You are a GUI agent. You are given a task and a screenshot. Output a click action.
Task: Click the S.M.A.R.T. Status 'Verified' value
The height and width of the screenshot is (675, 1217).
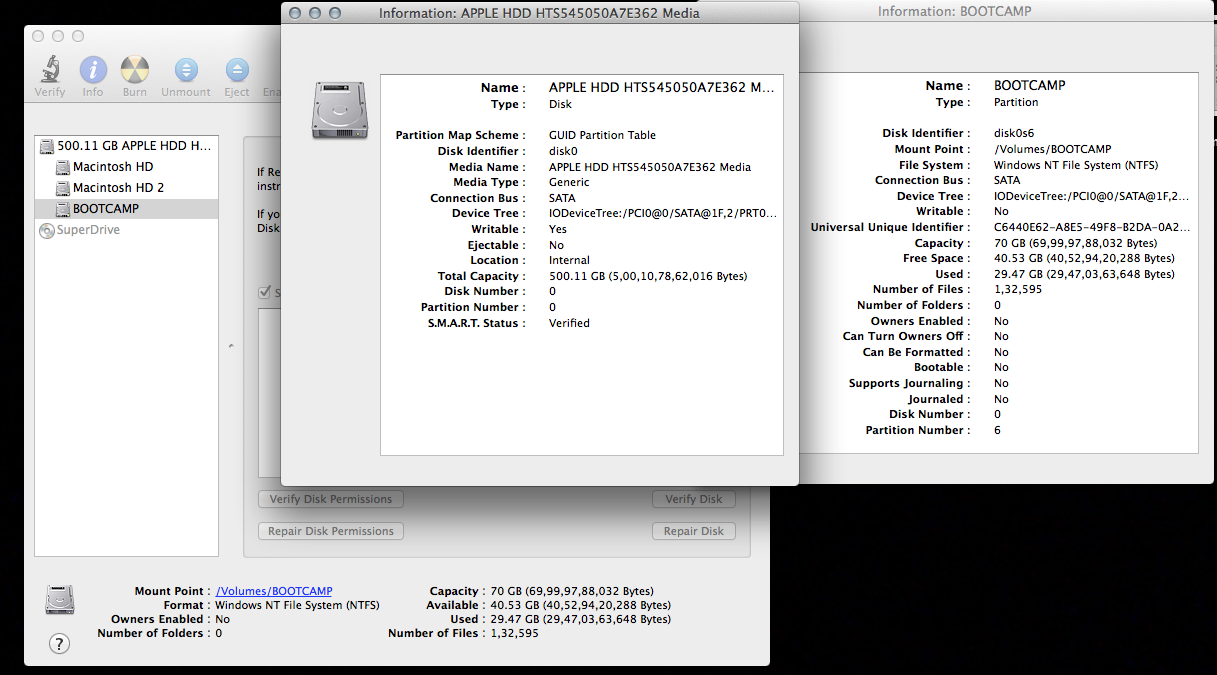pos(569,323)
